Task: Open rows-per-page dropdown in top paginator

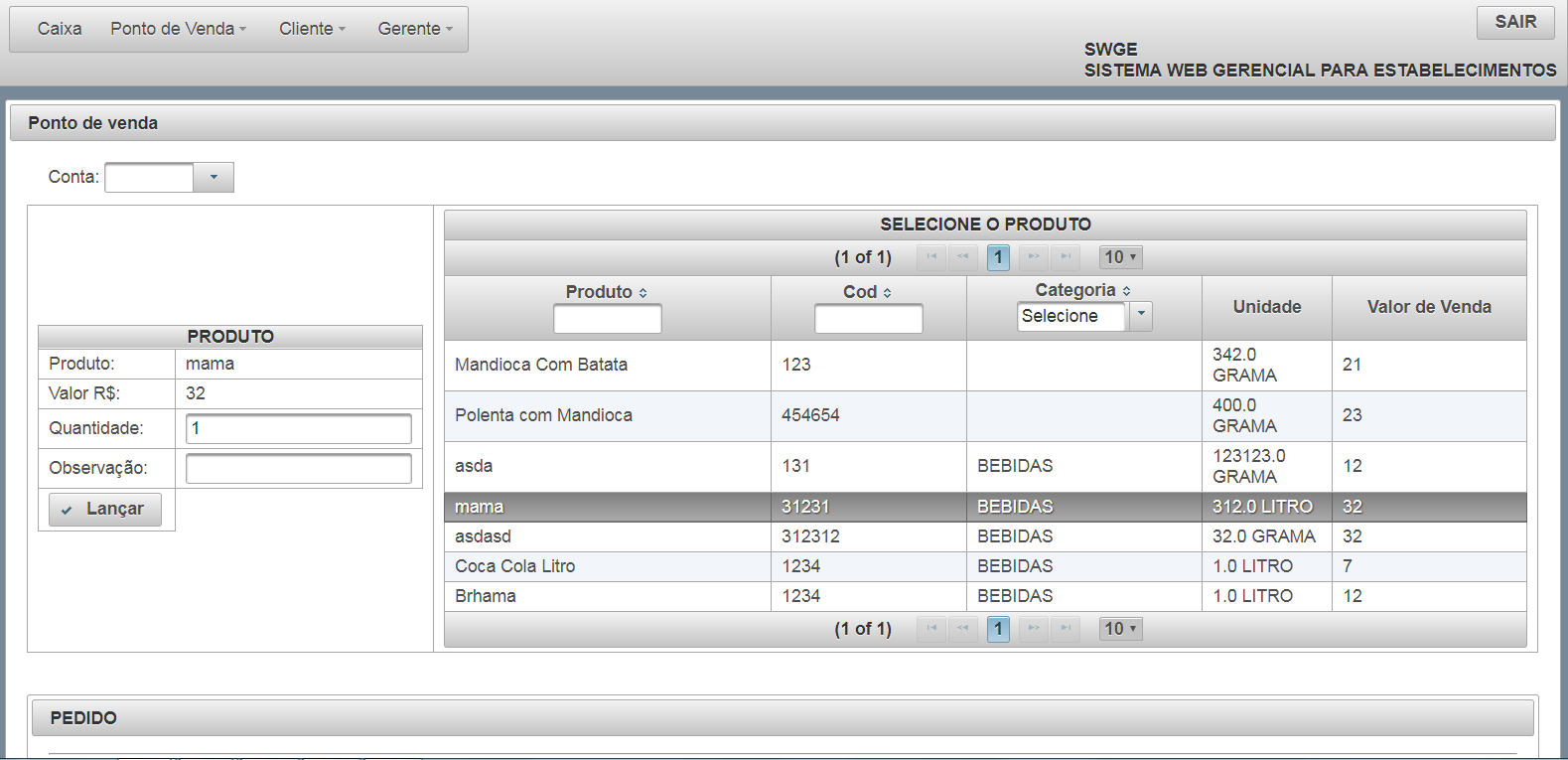Action: 1121,257
